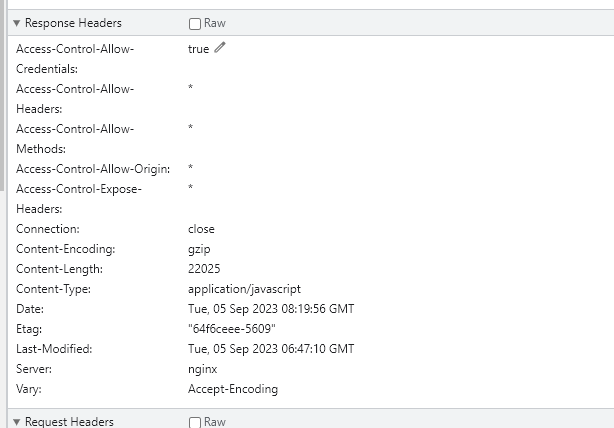
Task: Click the Content-Length value 22025
Action: click(x=204, y=269)
